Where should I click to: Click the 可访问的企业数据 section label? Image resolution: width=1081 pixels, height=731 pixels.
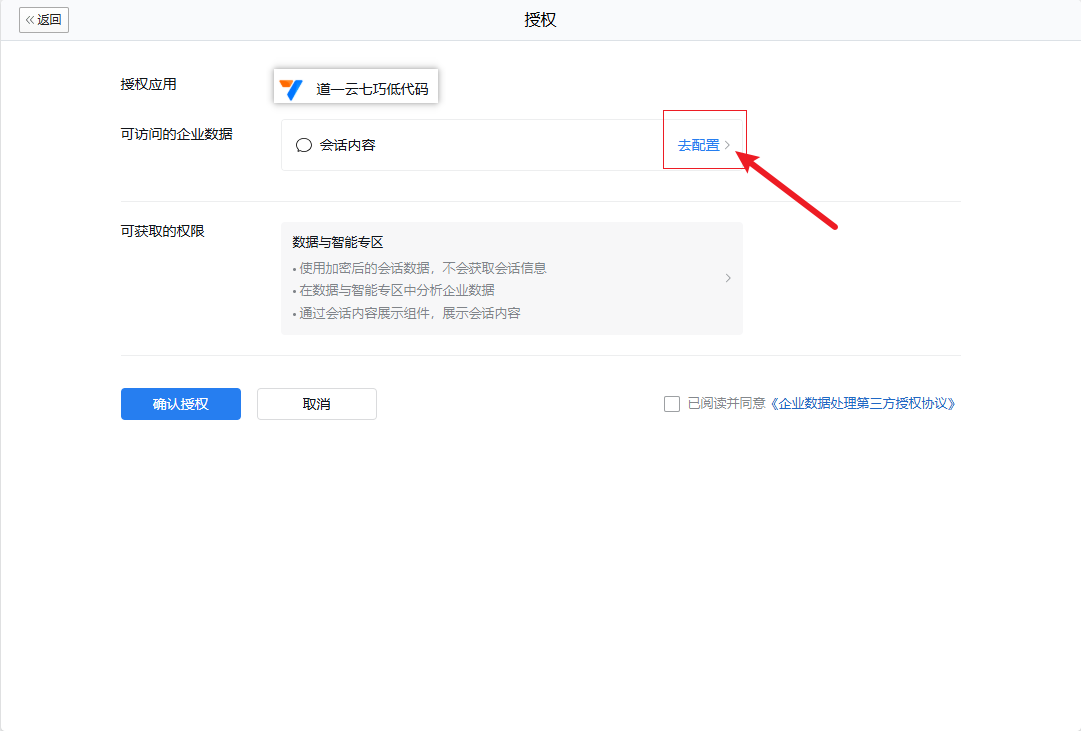[x=176, y=134]
